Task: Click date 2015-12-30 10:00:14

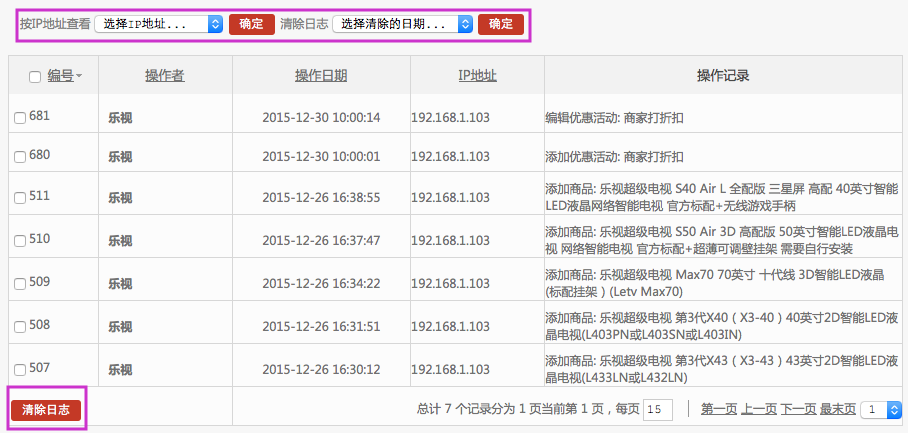Action: pos(321,118)
